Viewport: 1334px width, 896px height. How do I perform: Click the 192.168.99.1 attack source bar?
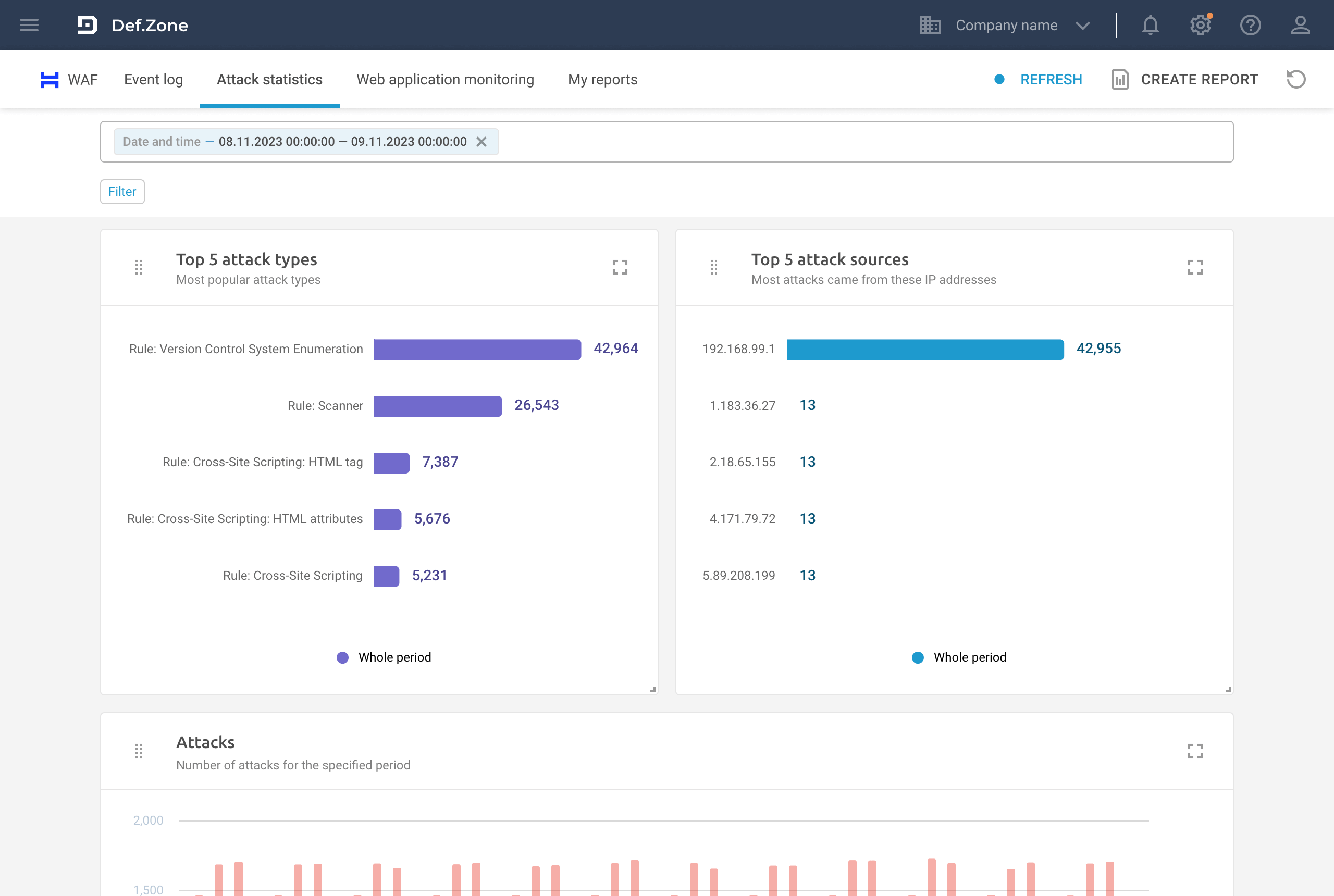pos(925,349)
